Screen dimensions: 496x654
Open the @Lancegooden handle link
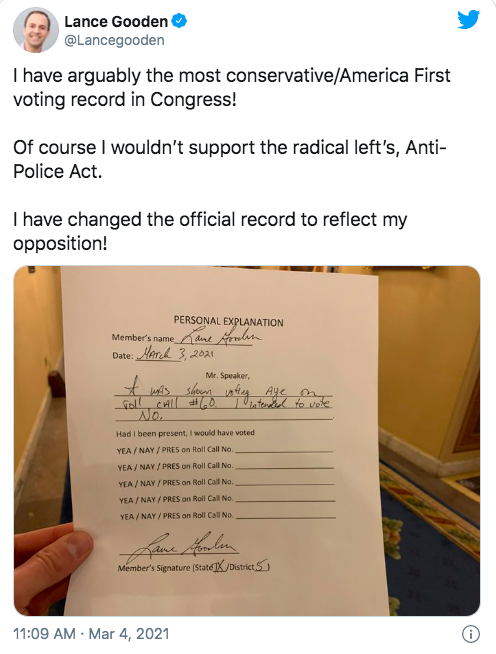pos(114,40)
